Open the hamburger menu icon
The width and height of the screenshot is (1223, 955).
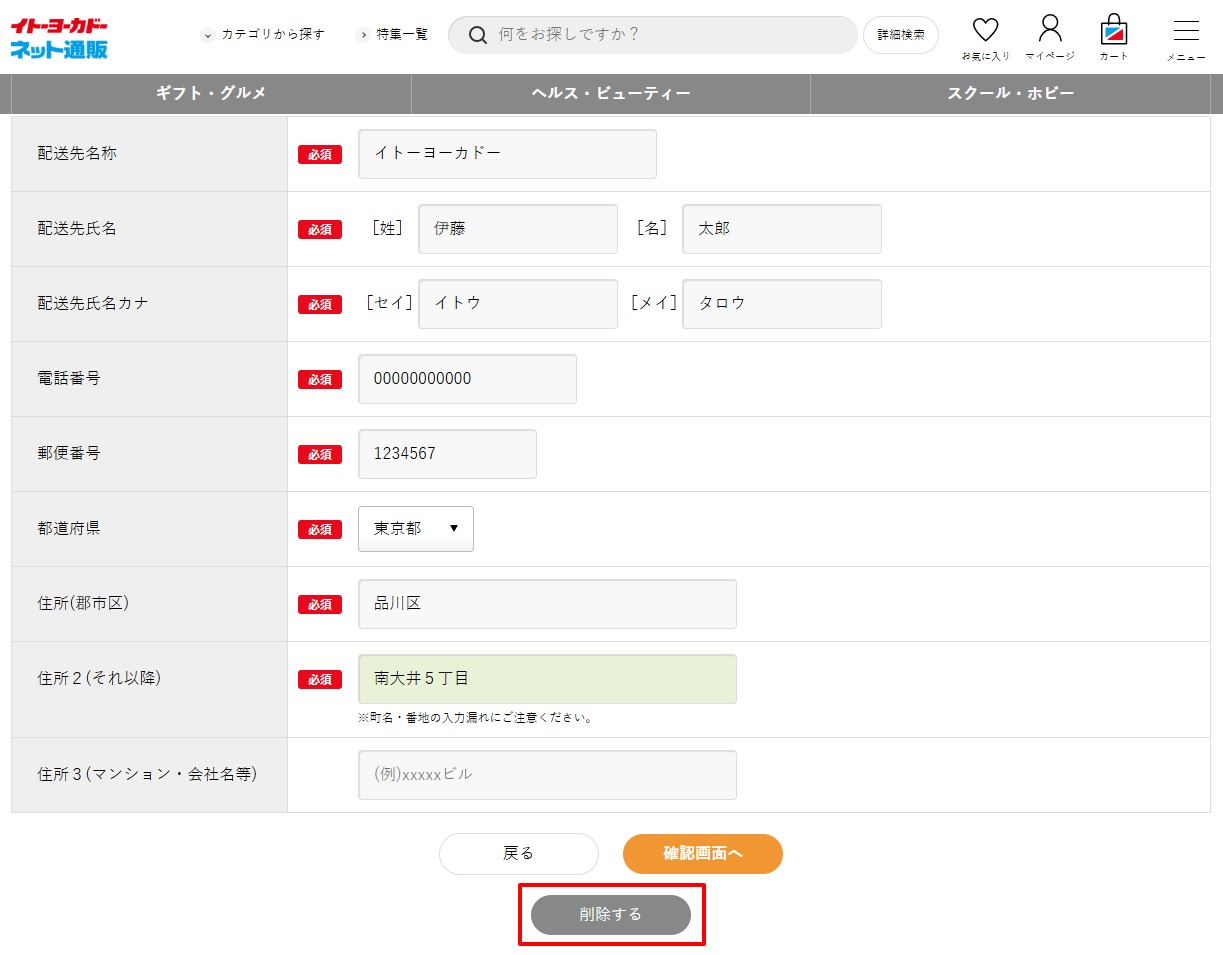(x=1186, y=31)
